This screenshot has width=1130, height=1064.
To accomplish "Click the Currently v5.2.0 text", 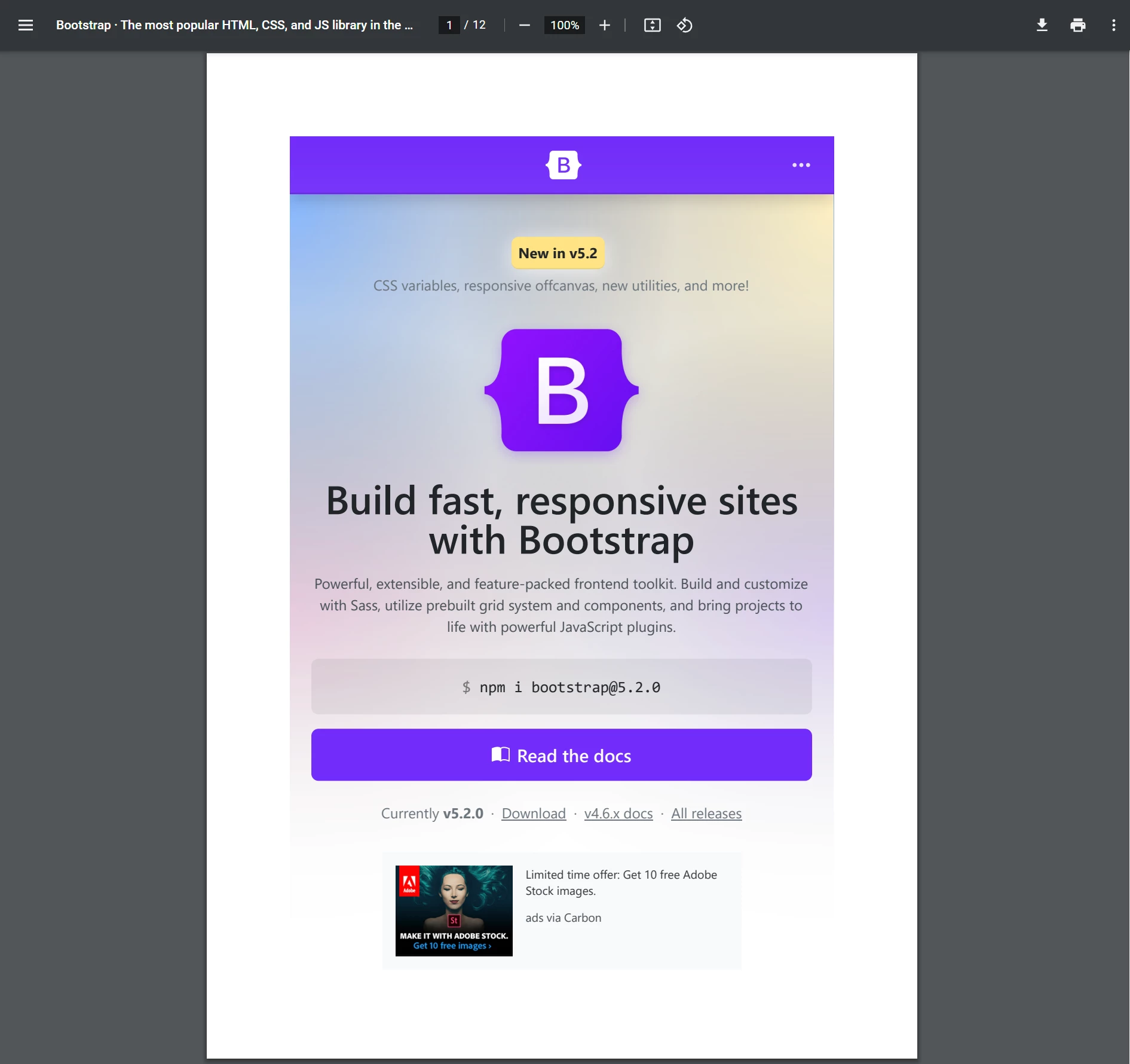I will tap(432, 814).
